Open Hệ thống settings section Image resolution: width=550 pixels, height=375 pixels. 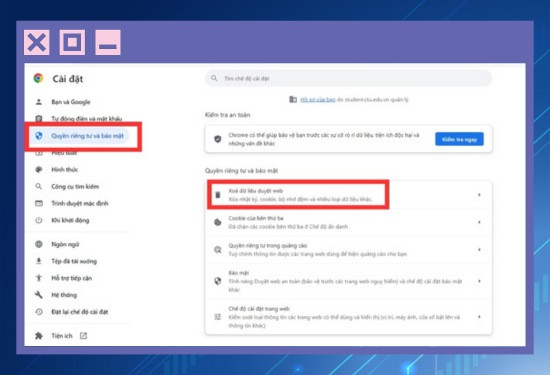64,295
